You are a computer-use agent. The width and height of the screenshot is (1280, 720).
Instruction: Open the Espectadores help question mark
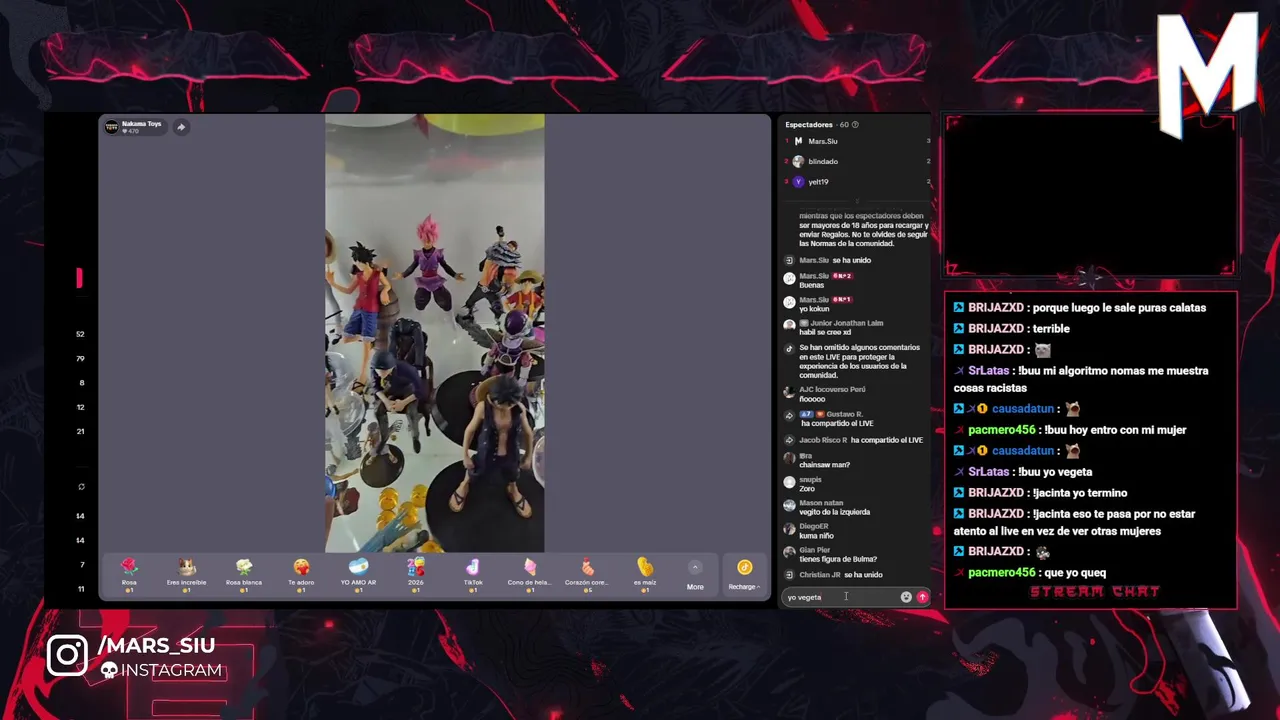click(x=855, y=125)
